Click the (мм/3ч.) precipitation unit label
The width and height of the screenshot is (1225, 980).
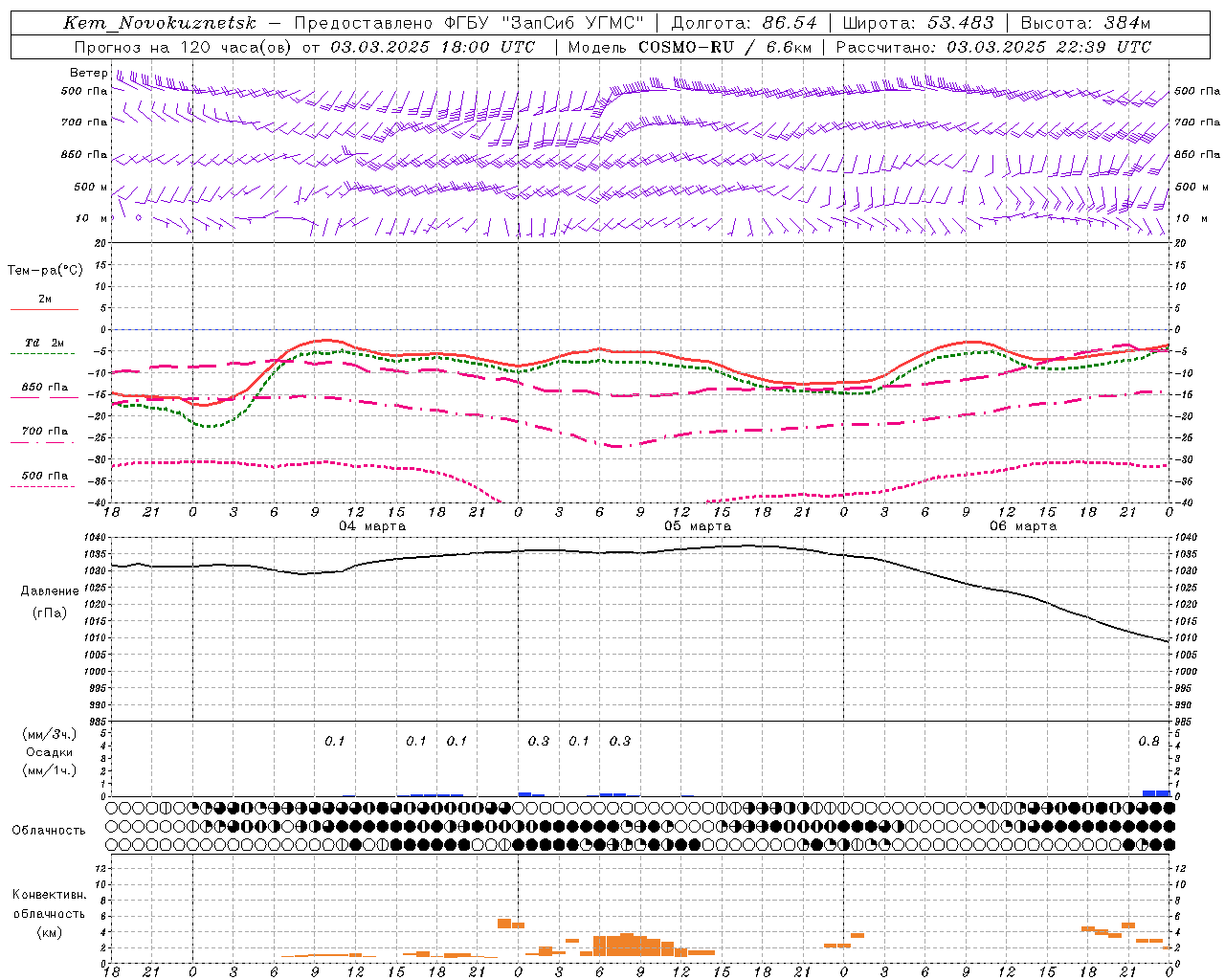pyautogui.click(x=50, y=734)
